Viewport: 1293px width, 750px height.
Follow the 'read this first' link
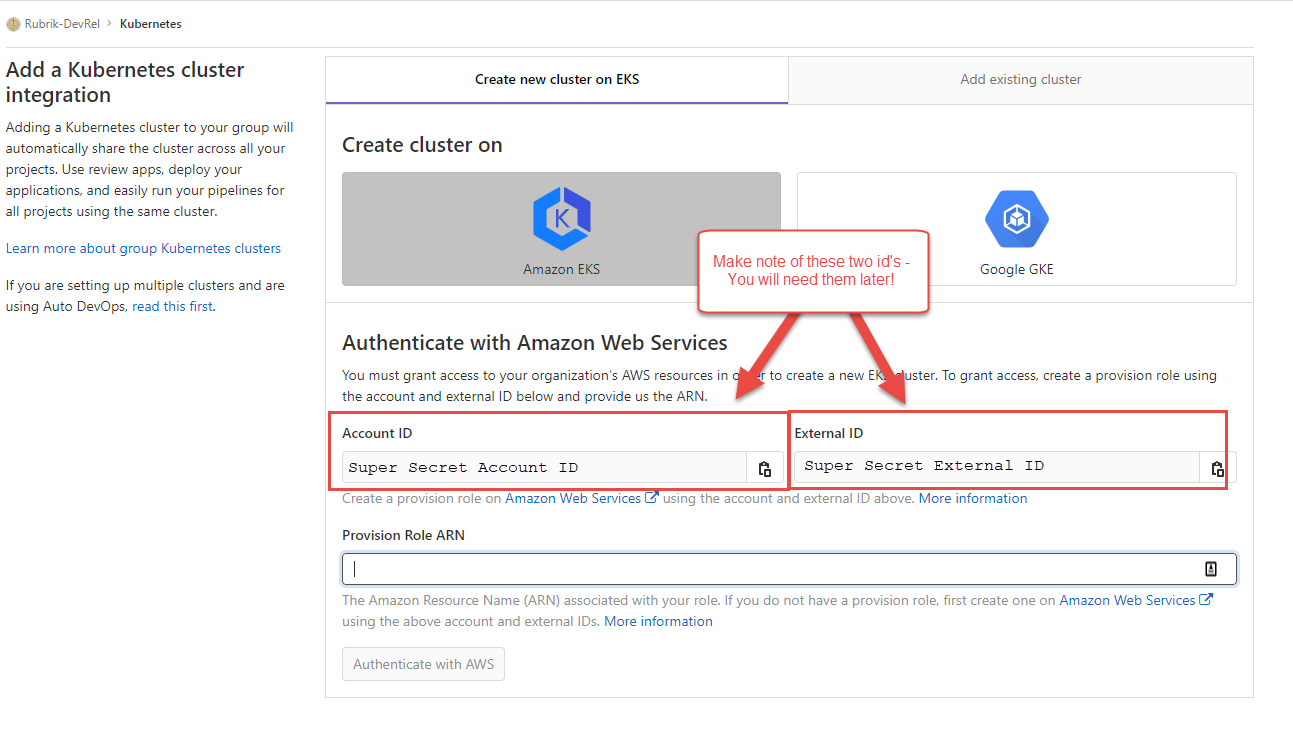point(172,306)
